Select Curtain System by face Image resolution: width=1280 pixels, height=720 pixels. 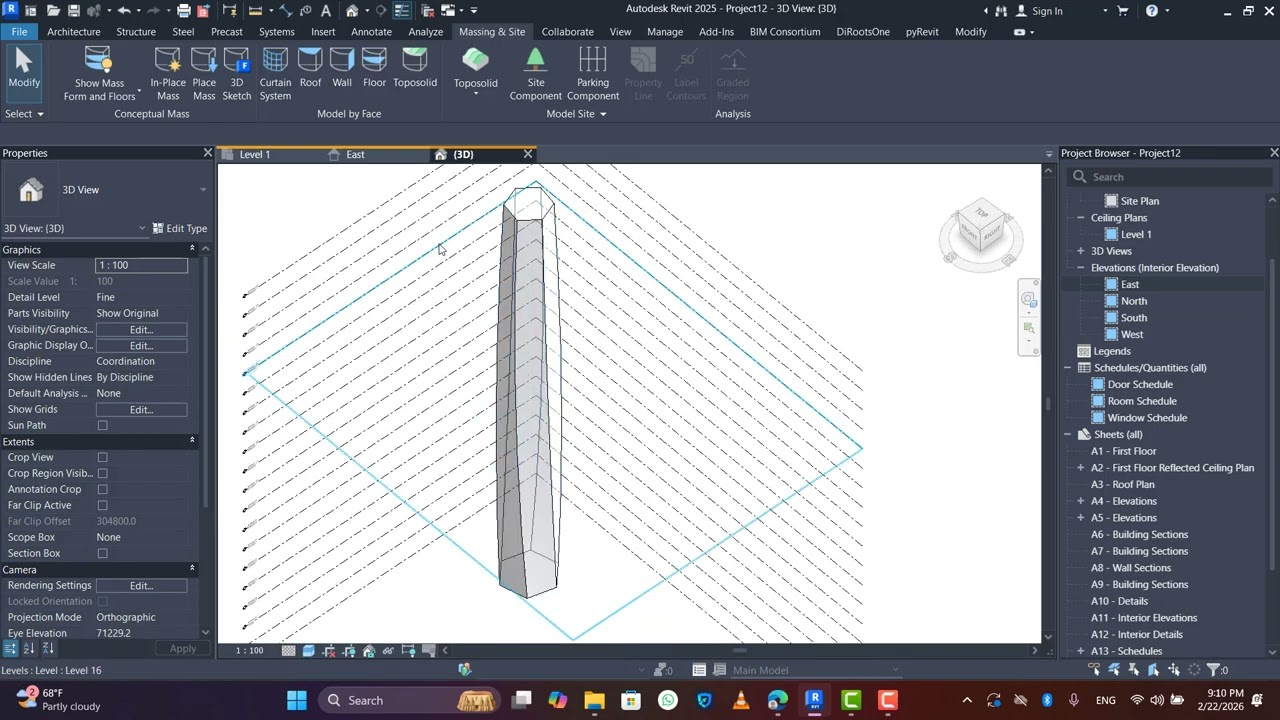coord(275,75)
